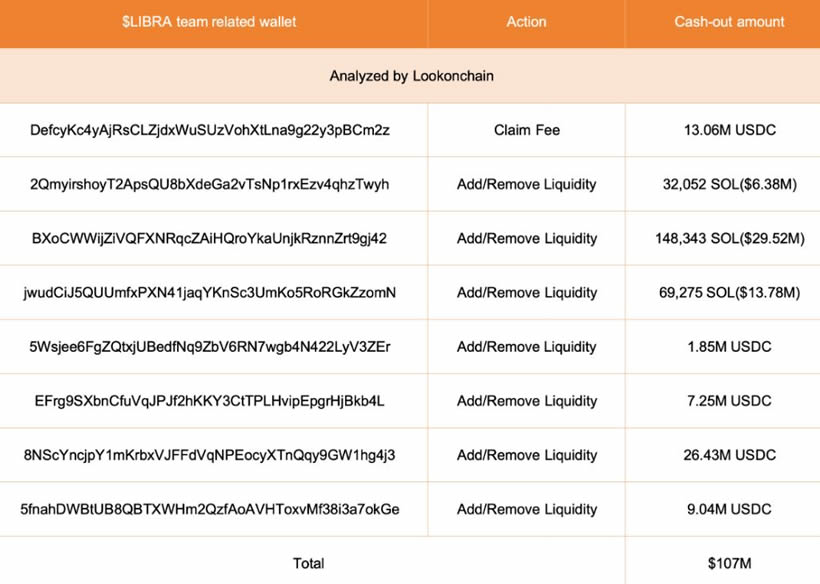The image size is (820, 584).
Task: Open wallet address starting with EFrg9SXbnCfu
Action: click(210, 401)
